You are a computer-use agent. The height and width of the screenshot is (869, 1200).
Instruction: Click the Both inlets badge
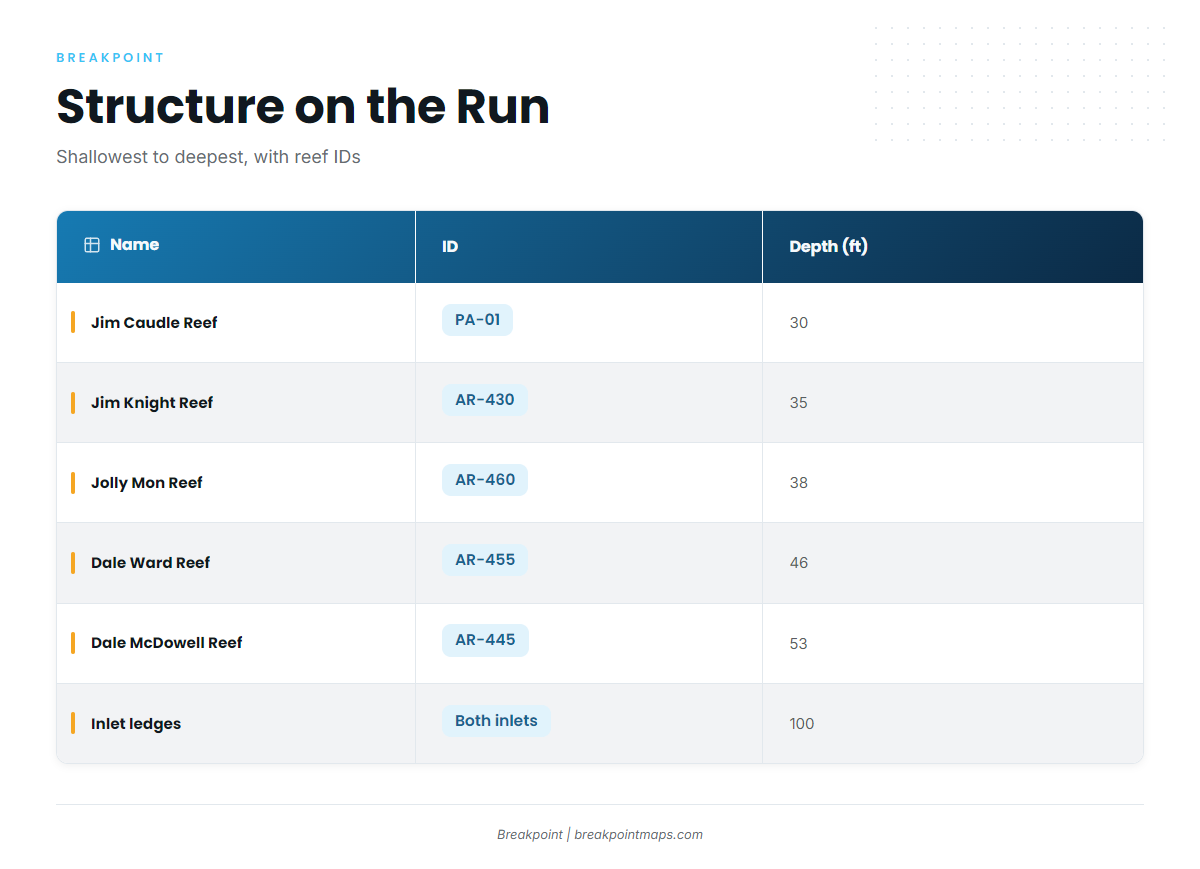coord(496,721)
